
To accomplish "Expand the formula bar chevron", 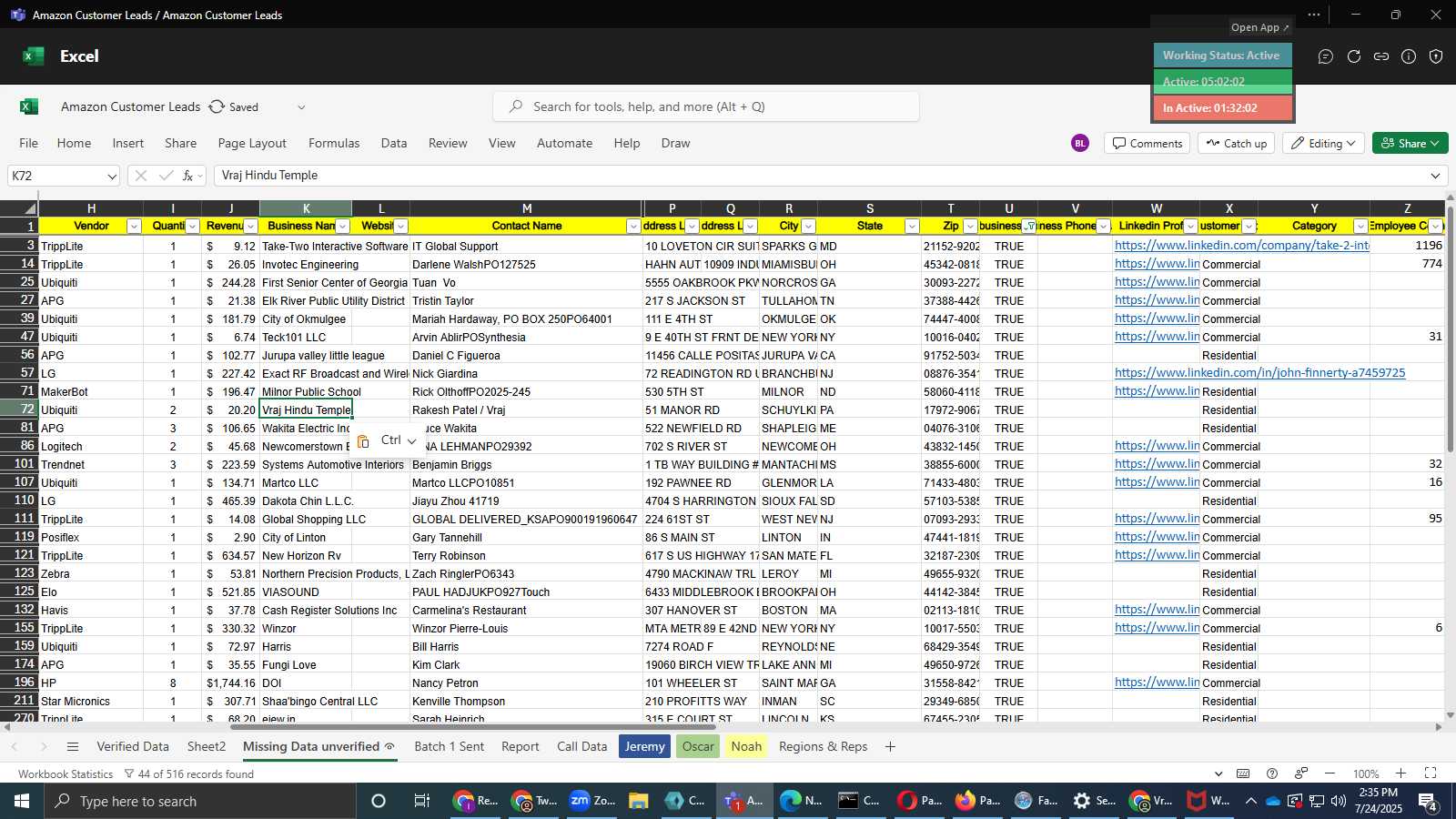I will tap(1436, 176).
